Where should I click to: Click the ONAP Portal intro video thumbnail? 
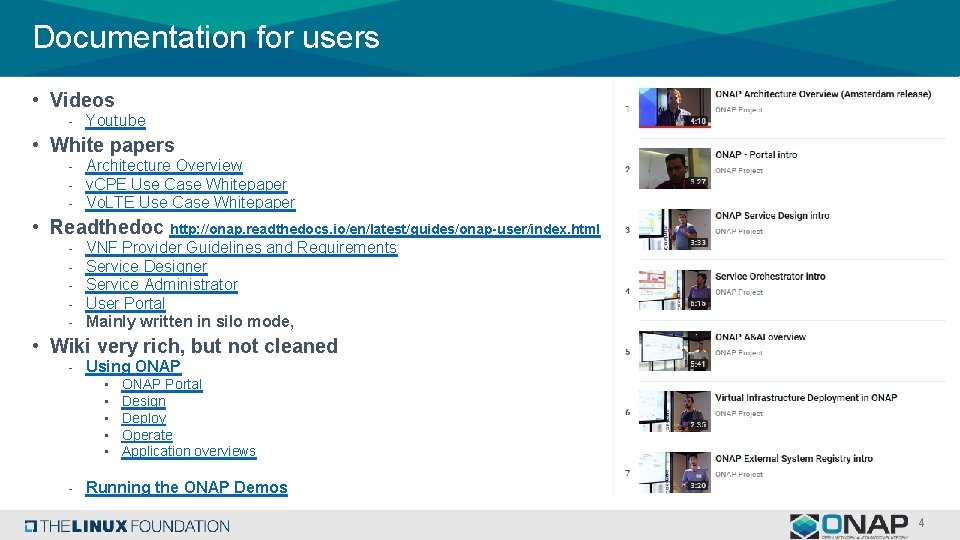tap(675, 168)
